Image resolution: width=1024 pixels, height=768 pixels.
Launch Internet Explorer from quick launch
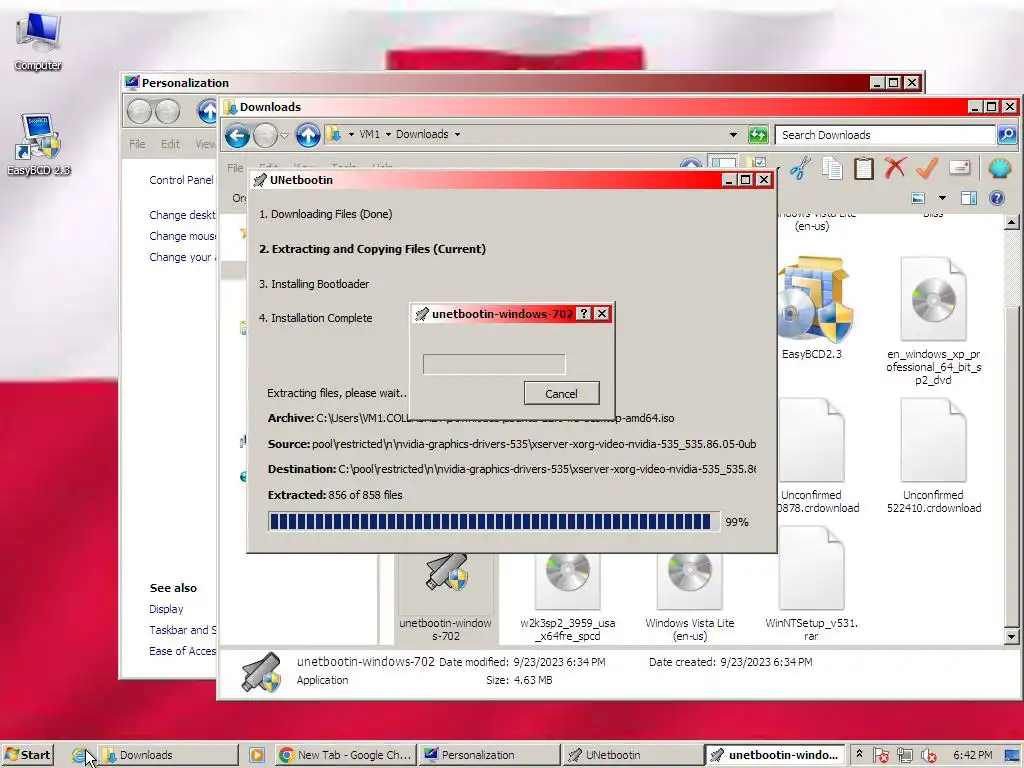click(79, 755)
